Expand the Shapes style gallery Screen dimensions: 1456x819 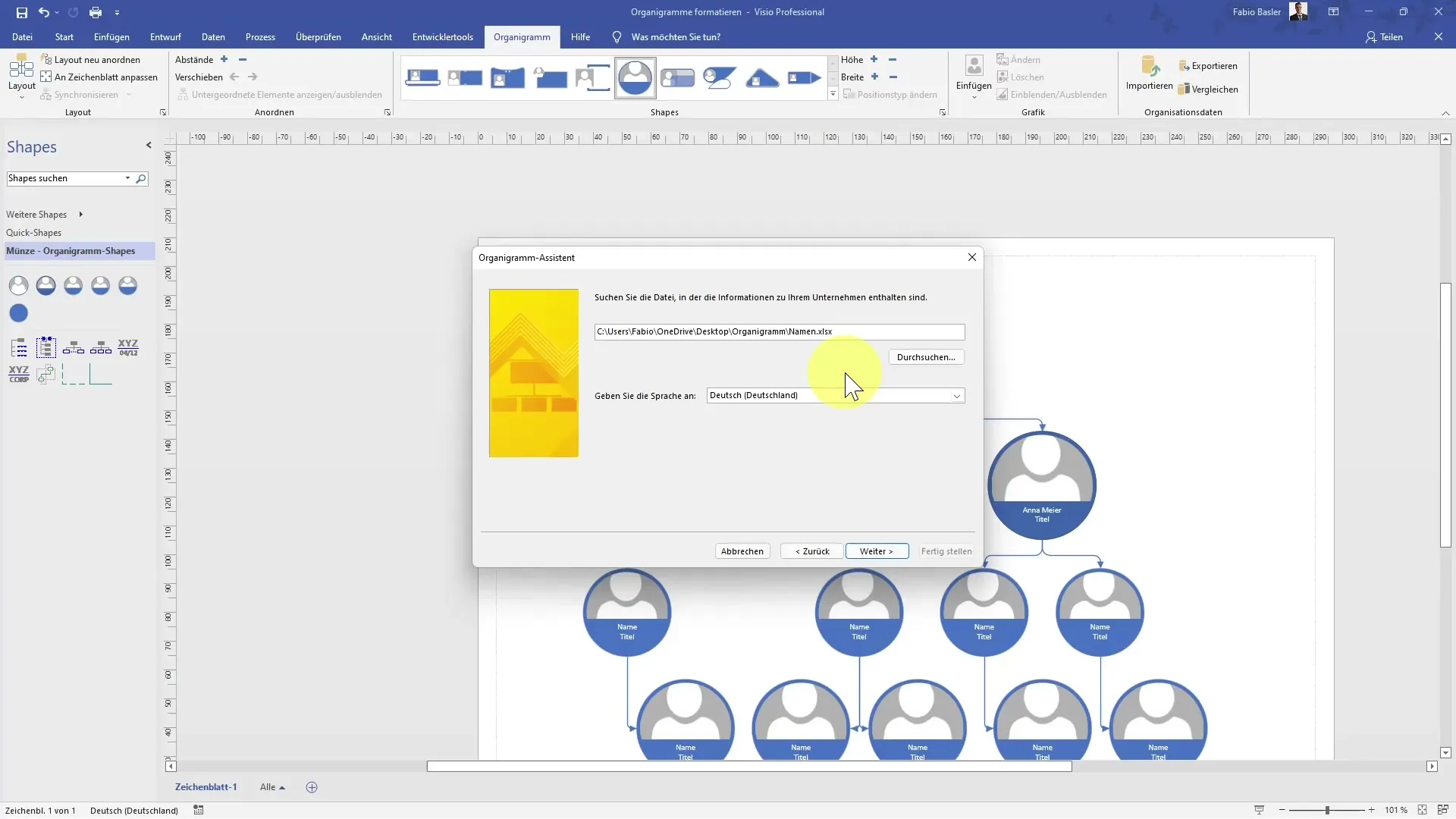833,95
